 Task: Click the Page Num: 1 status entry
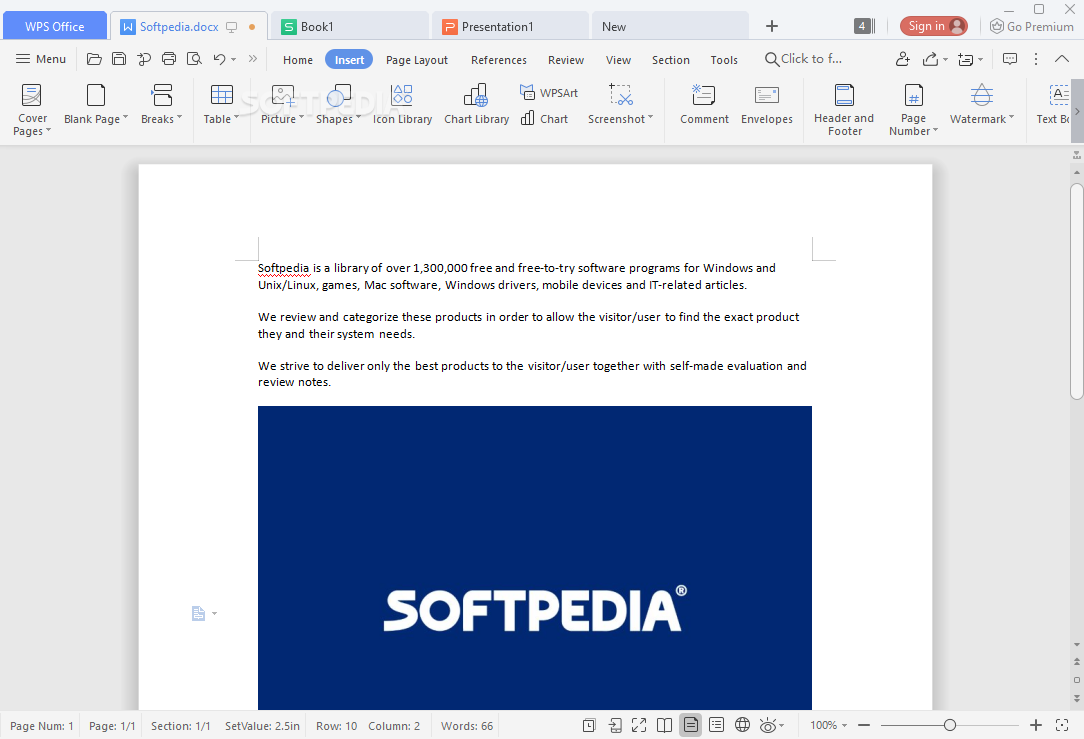(x=41, y=726)
